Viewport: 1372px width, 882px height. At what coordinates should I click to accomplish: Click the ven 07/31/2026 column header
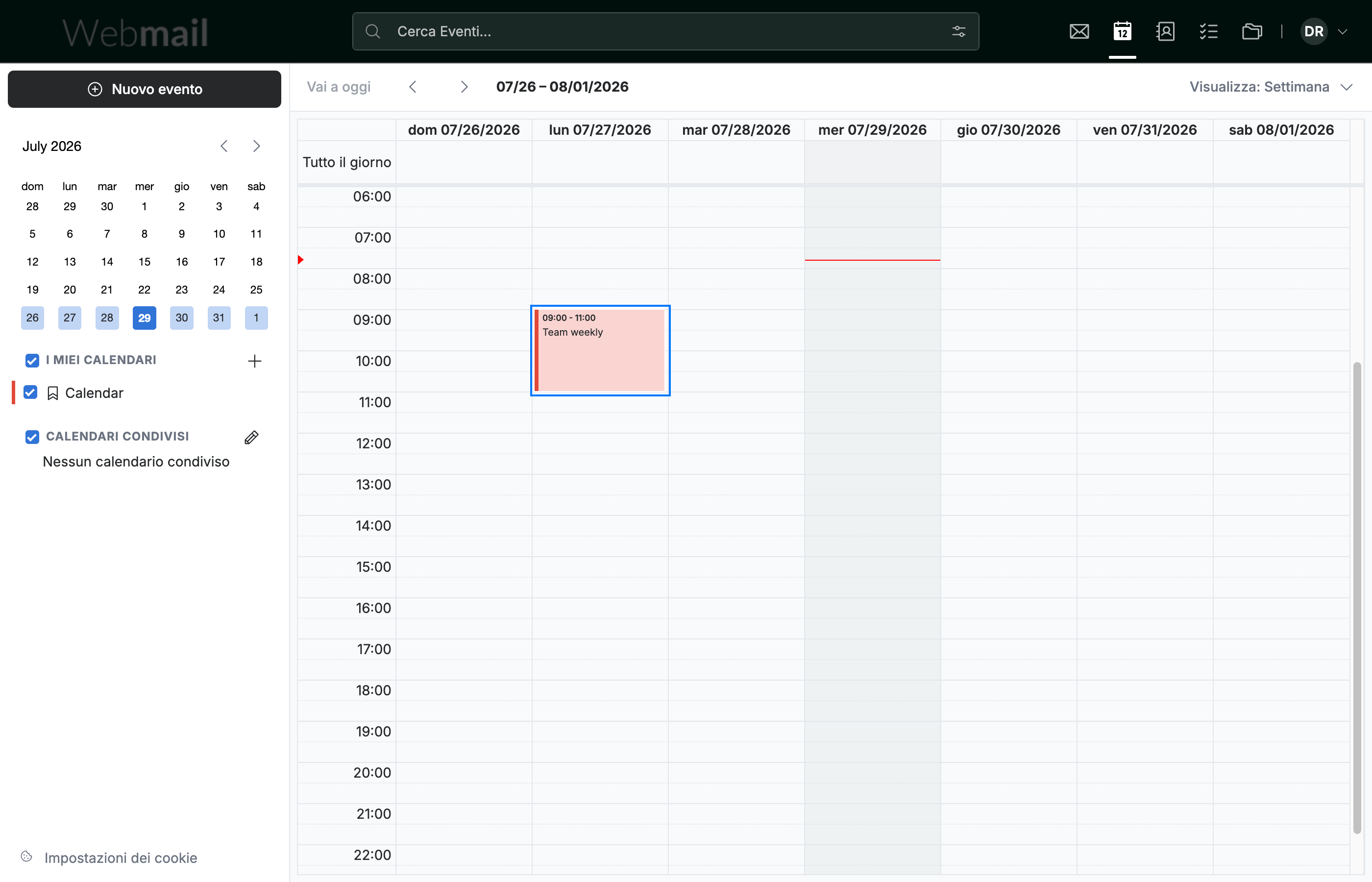(x=1144, y=130)
